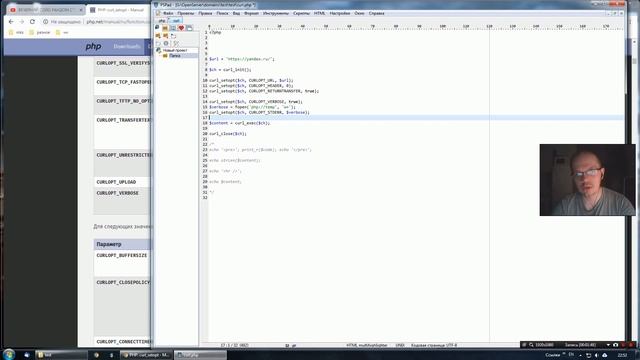
Task: Reload the php.net page in browser
Action: pos(33,22)
